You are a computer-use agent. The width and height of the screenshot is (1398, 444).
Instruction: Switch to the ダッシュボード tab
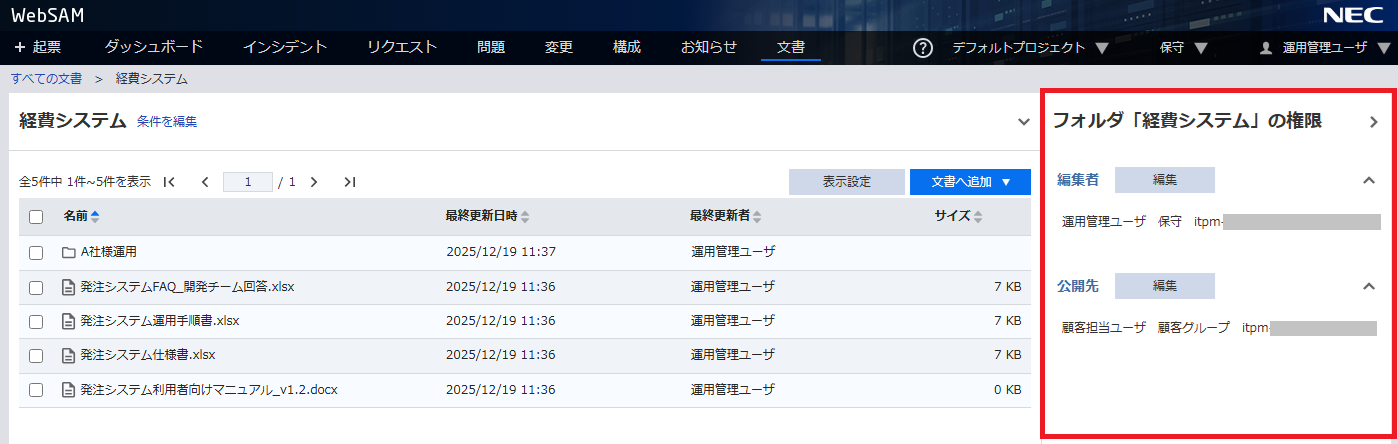[x=154, y=47]
